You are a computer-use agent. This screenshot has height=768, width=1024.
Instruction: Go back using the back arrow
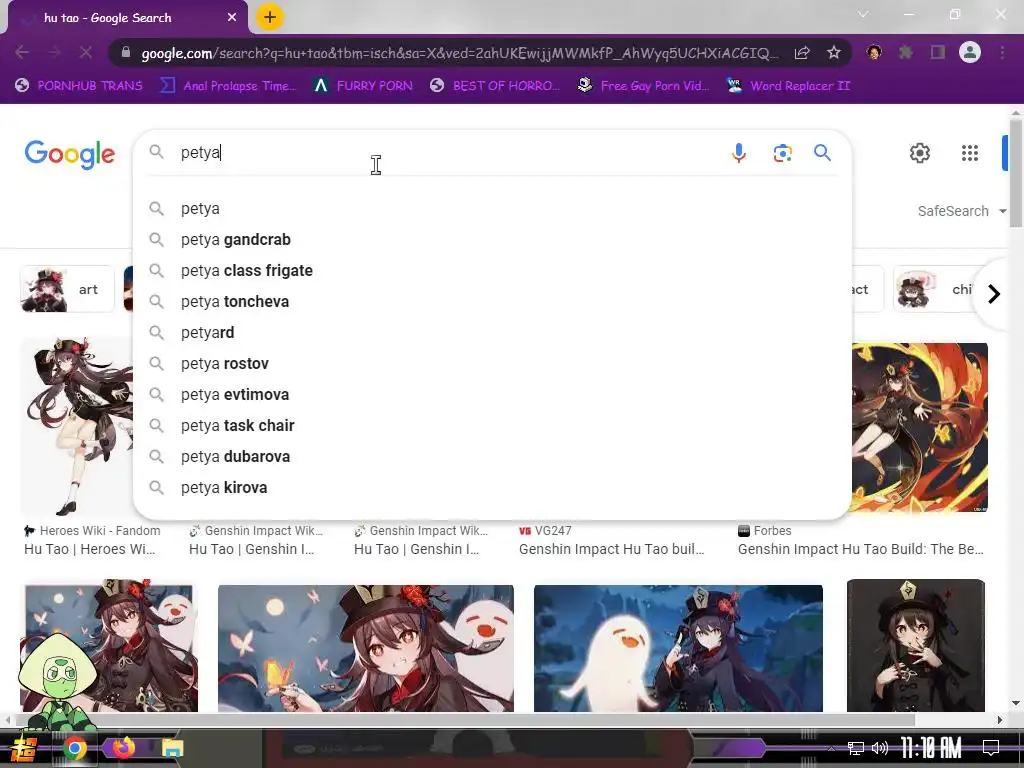[22, 52]
